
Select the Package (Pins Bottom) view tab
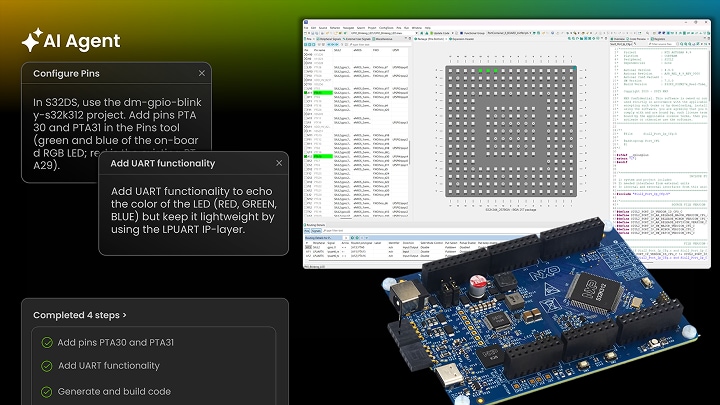430,39
